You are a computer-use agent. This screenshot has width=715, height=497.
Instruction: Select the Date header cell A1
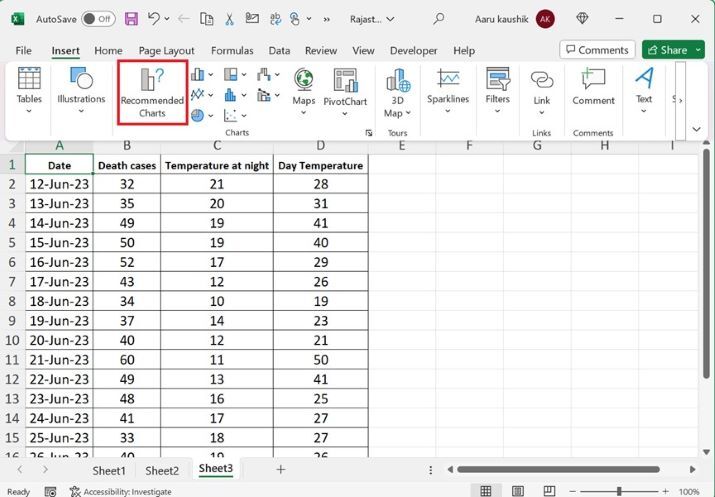click(x=59, y=165)
